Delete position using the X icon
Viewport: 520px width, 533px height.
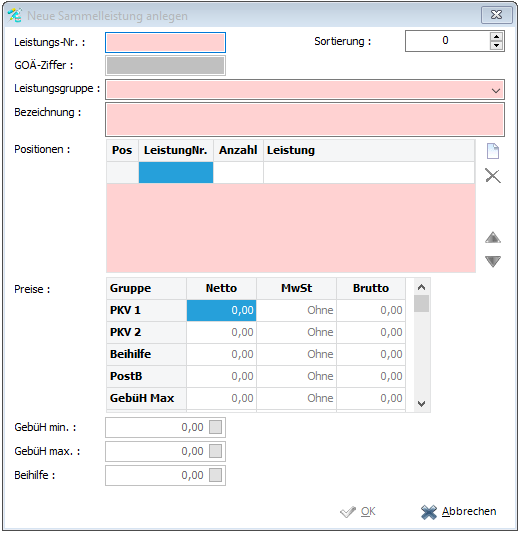(493, 176)
